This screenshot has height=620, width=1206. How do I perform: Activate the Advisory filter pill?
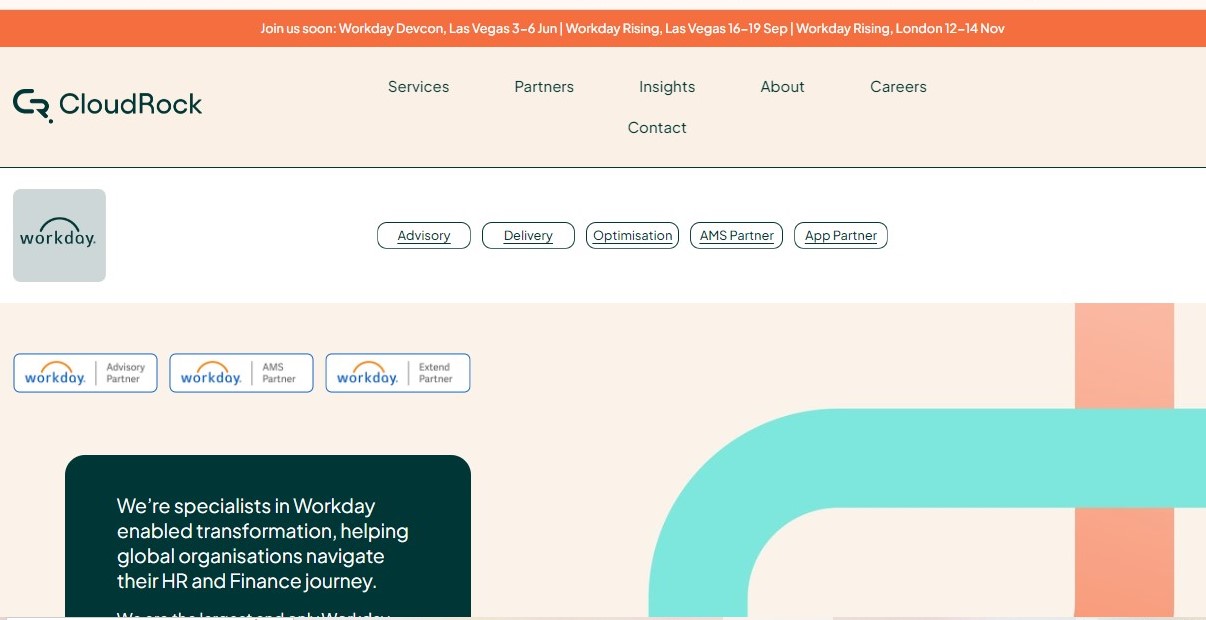click(423, 235)
